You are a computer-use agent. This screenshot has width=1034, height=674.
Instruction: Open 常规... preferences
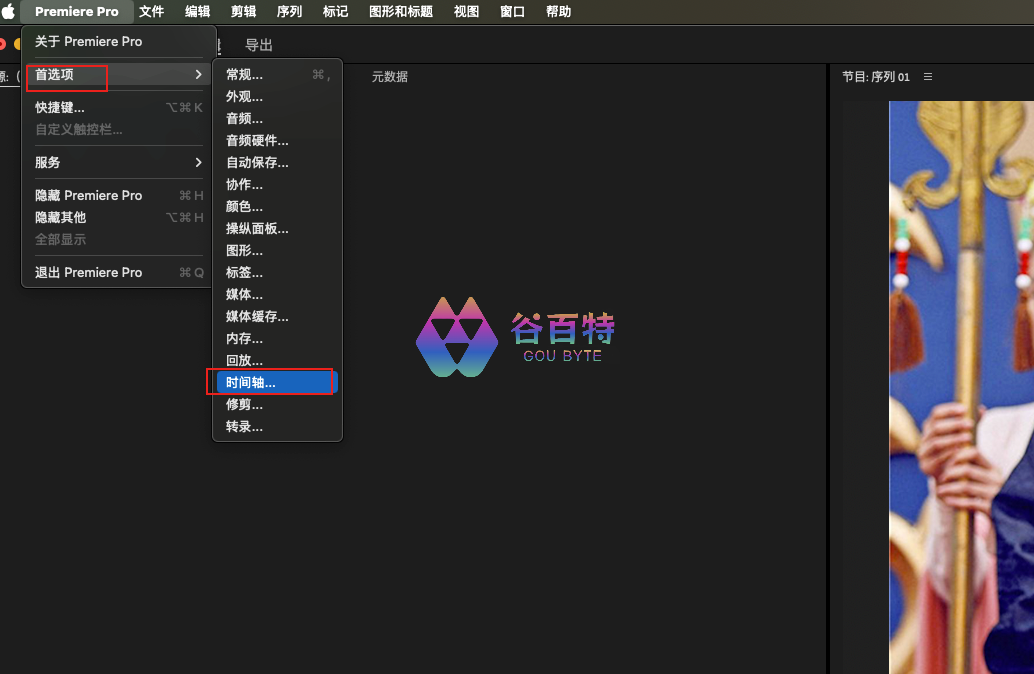pos(245,74)
